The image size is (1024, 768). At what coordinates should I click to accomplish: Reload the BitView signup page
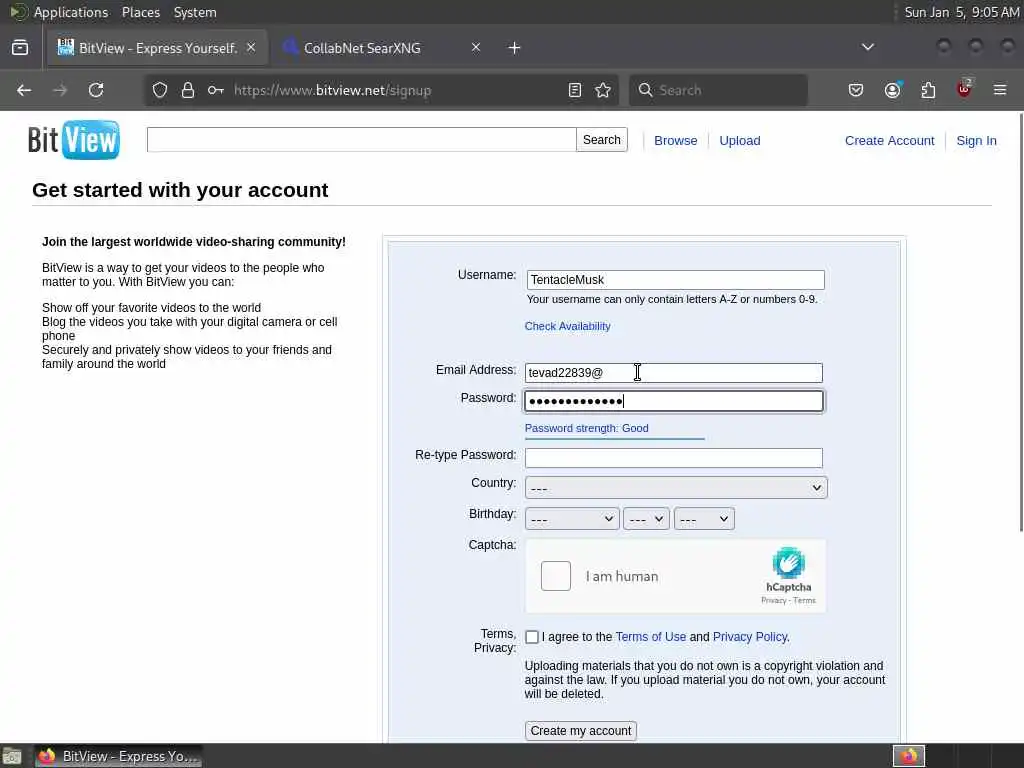96,90
